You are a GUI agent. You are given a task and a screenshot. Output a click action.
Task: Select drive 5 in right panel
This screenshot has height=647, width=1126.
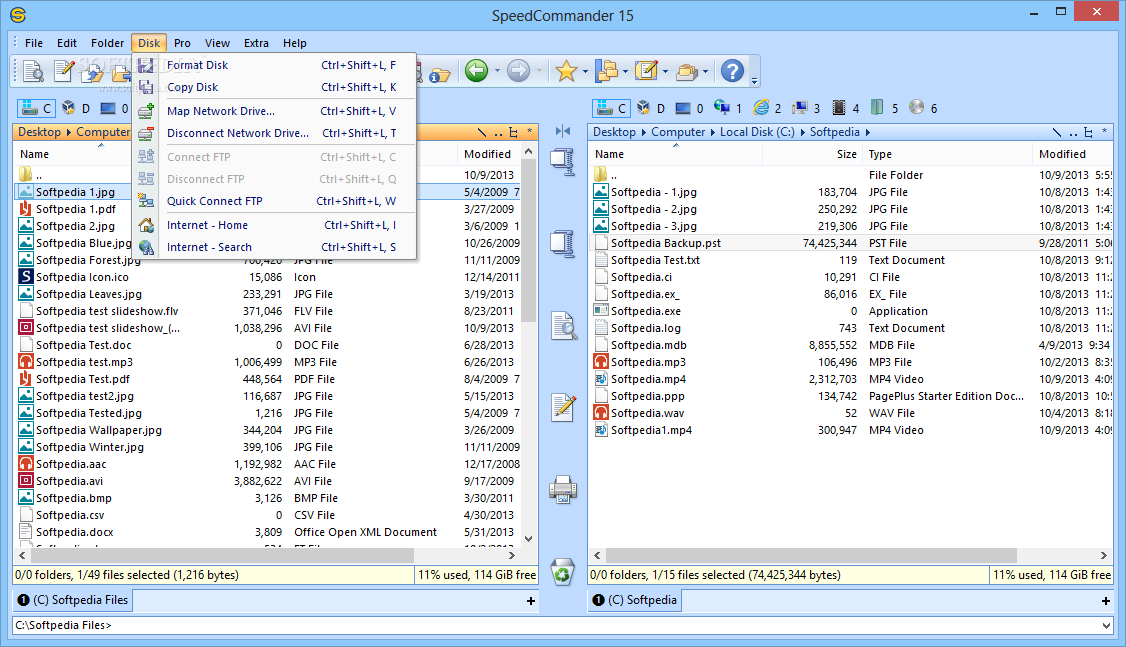pyautogui.click(x=884, y=108)
